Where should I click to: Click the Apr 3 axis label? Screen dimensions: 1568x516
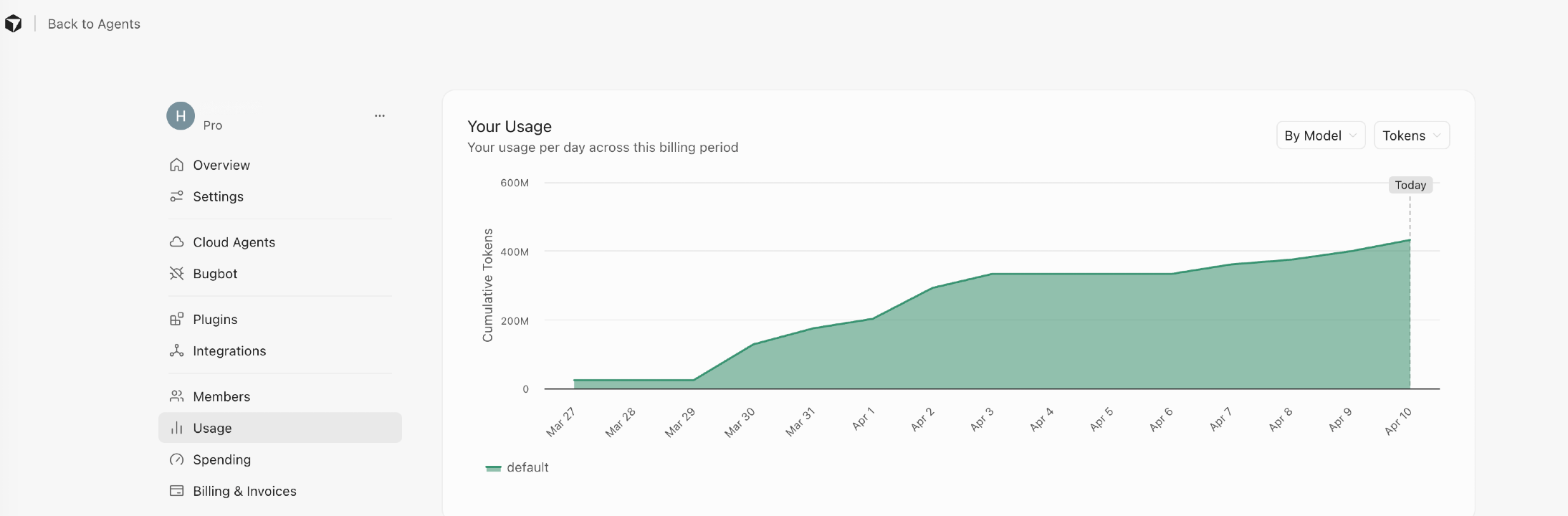tap(982, 419)
